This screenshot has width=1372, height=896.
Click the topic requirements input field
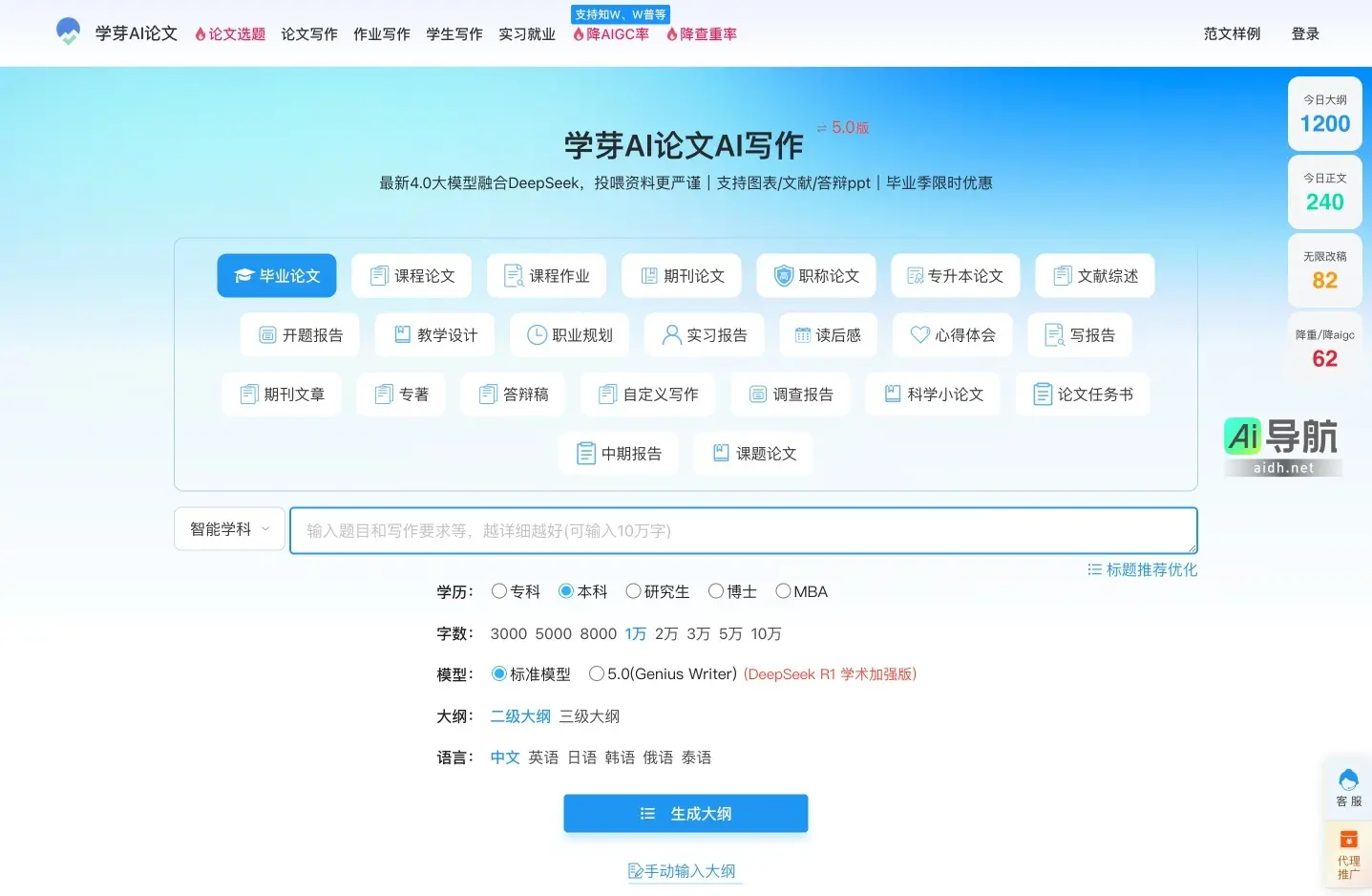point(744,530)
